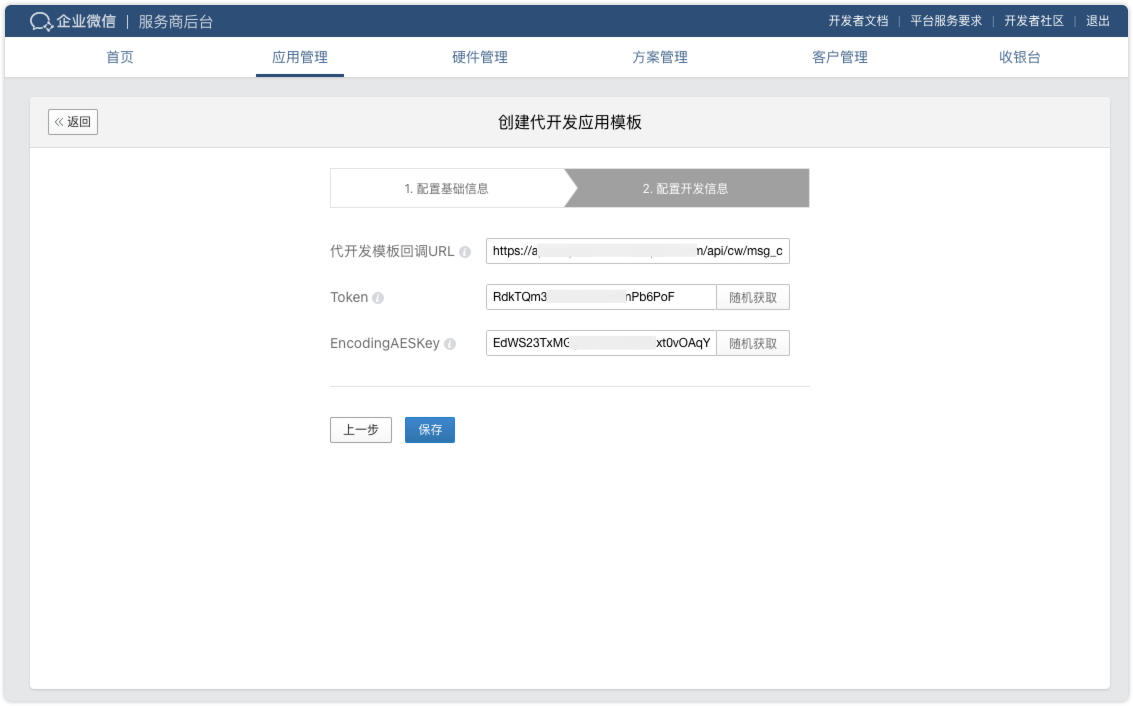This screenshot has width=1133, height=706.
Task: Open 开发者文档 link in header
Action: [858, 21]
